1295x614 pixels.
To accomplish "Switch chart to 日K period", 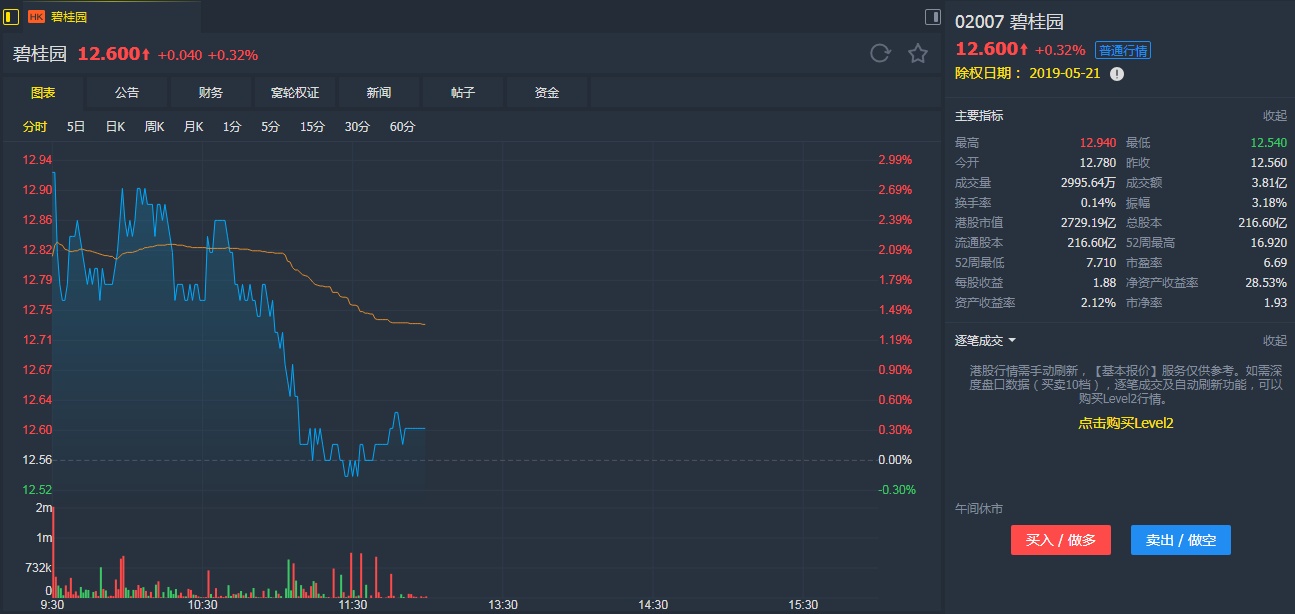I will pyautogui.click(x=115, y=127).
